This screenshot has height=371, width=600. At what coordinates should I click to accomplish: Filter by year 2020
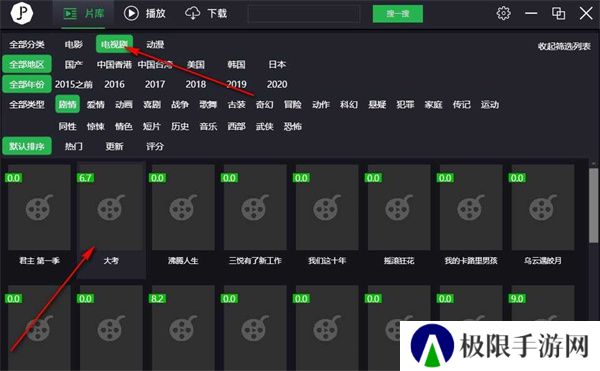tap(277, 84)
